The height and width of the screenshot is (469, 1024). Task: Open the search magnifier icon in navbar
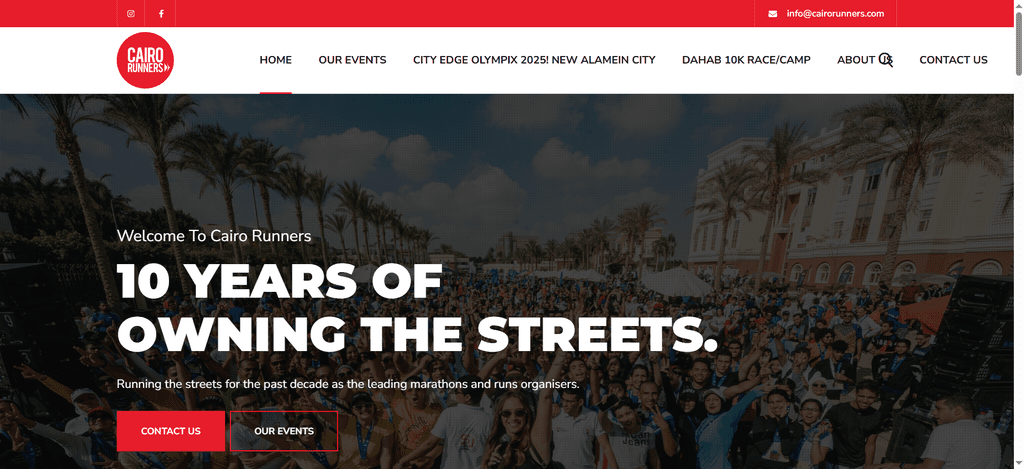[x=886, y=60]
